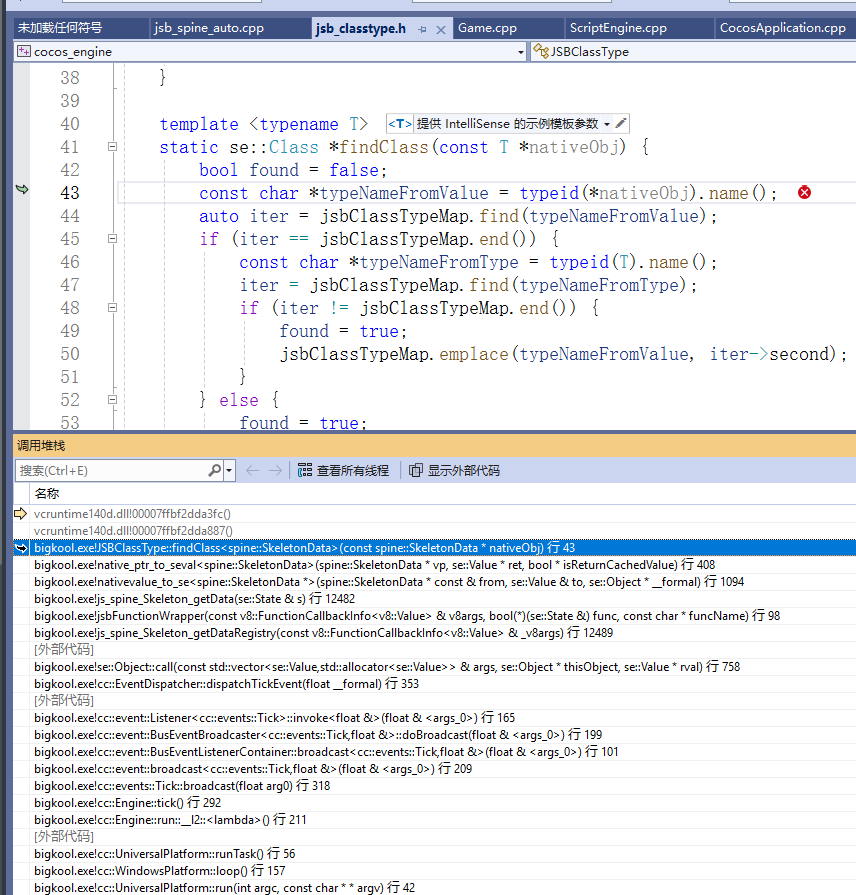Viewport: 856px width, 895px height.
Task: Click the 名称 column header
Action: pos(47,493)
